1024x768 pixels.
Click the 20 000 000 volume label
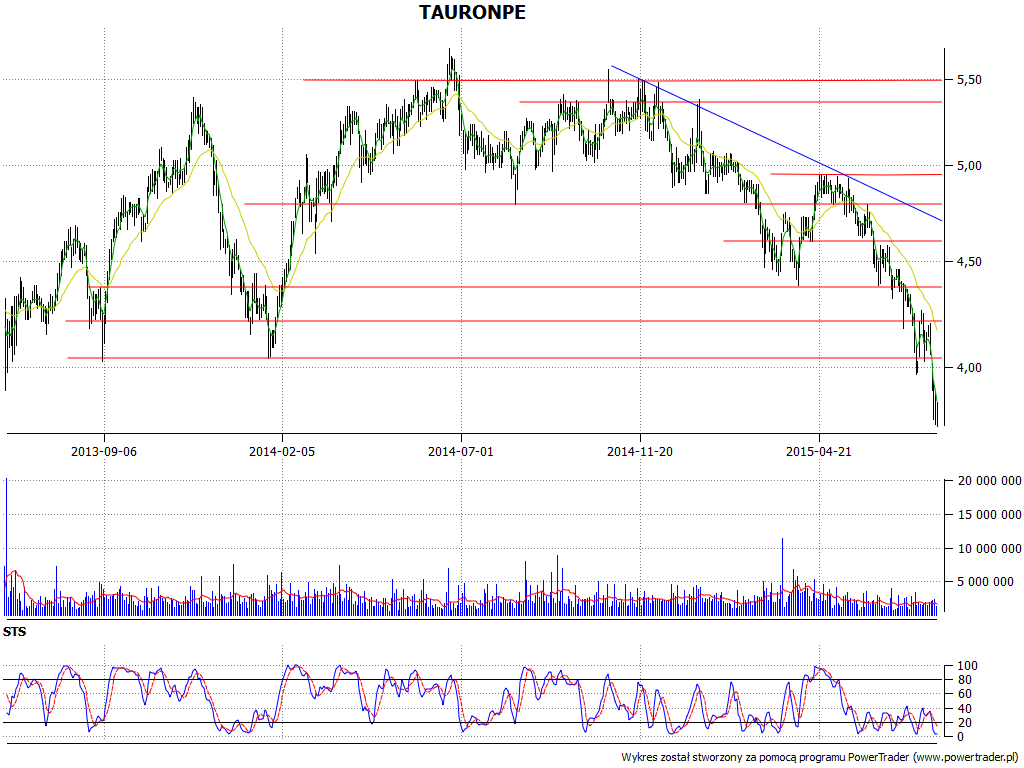point(989,481)
